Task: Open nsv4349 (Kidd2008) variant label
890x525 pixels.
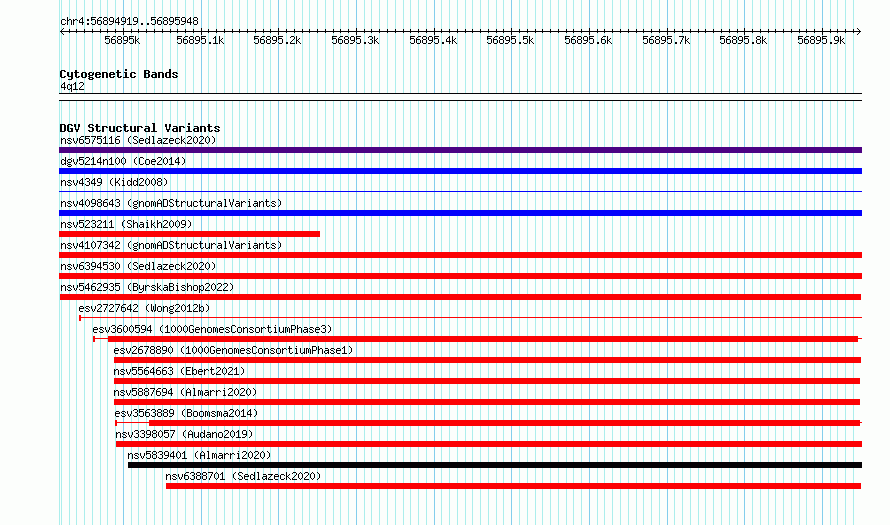Action: tap(114, 182)
